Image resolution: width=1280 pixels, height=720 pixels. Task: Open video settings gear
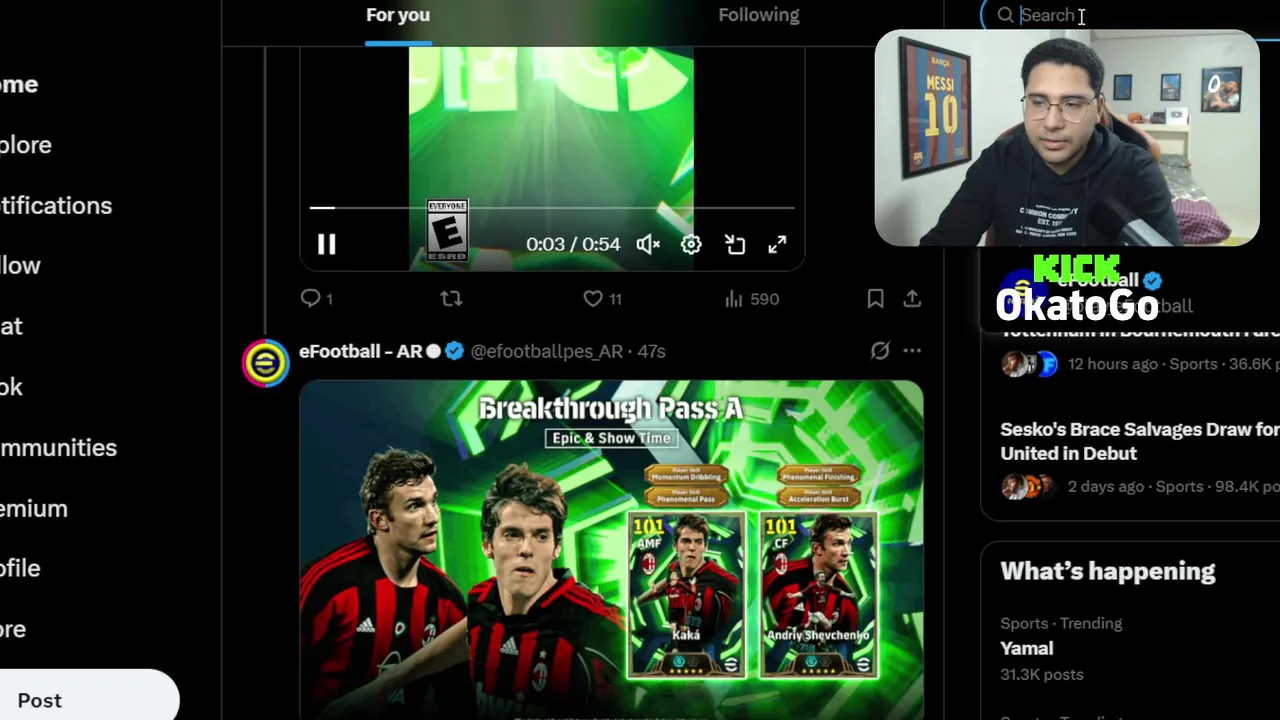point(691,245)
